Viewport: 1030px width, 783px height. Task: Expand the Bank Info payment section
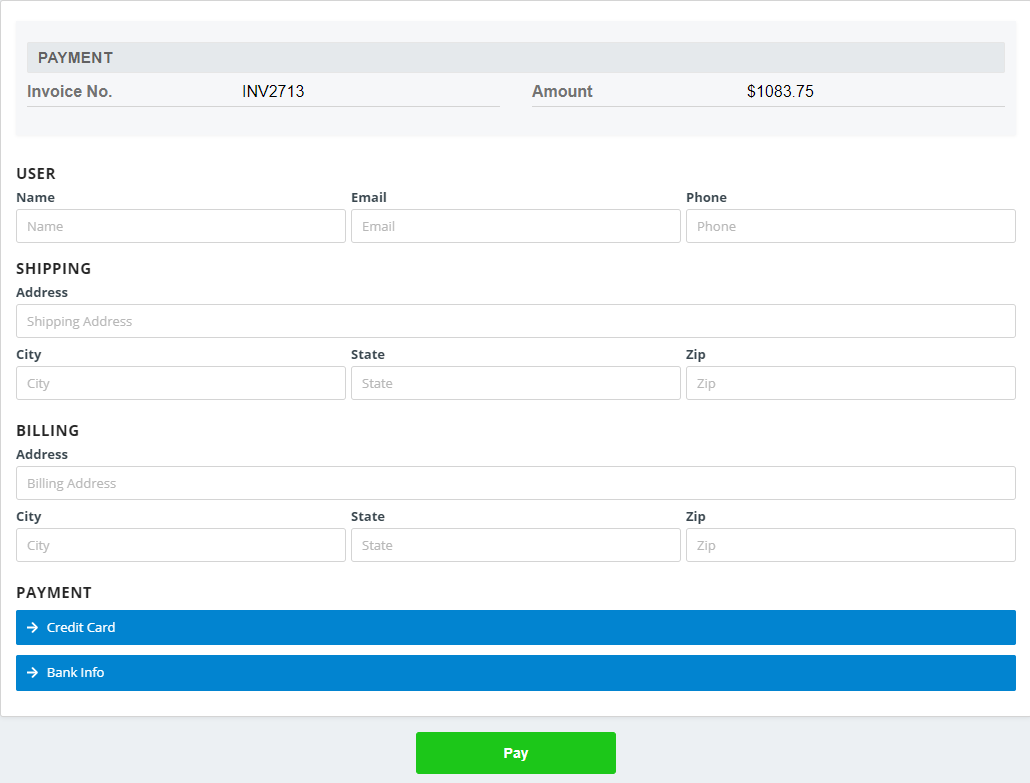(515, 672)
